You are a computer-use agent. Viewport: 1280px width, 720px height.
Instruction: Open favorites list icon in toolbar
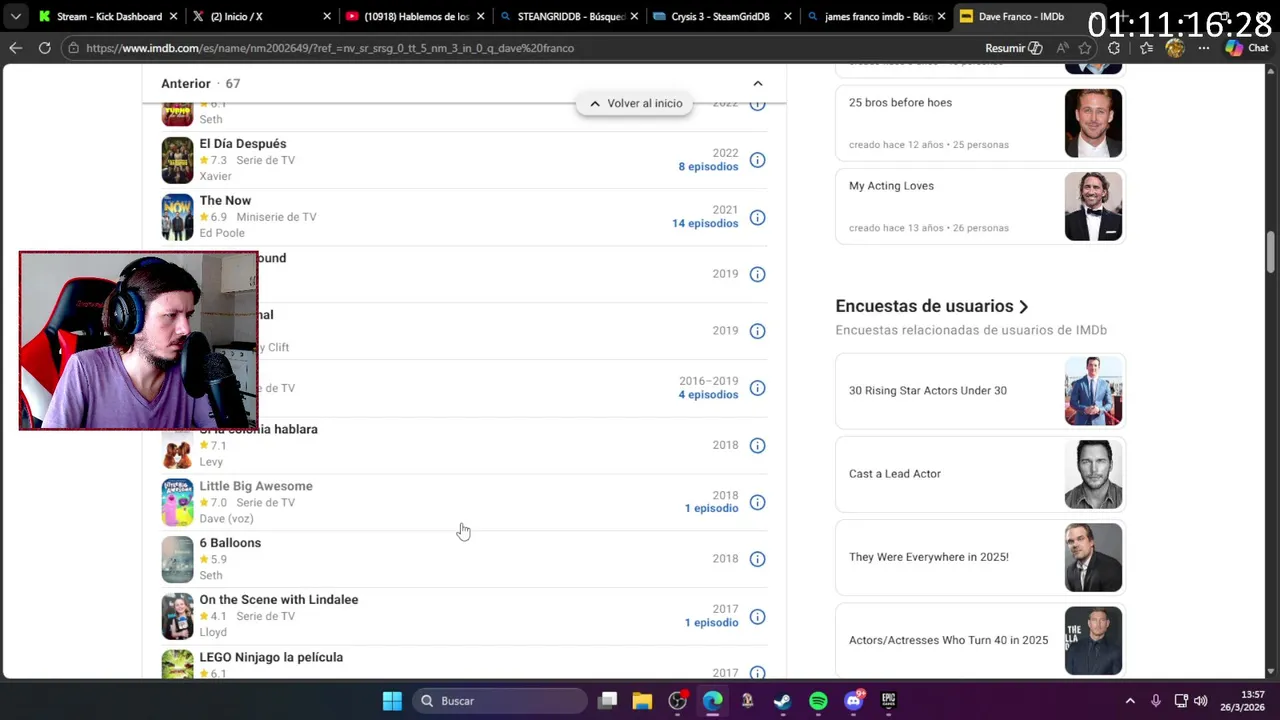click(x=1144, y=48)
